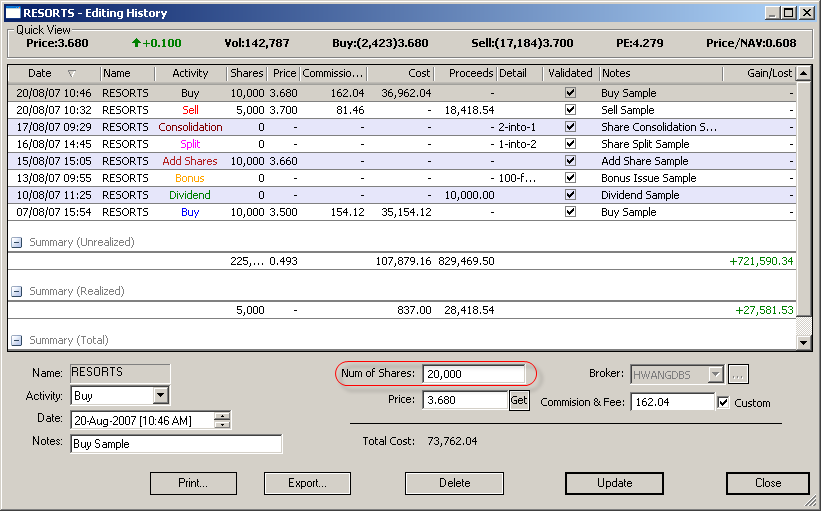Toggle Validated checkbox for Split row

(x=571, y=144)
